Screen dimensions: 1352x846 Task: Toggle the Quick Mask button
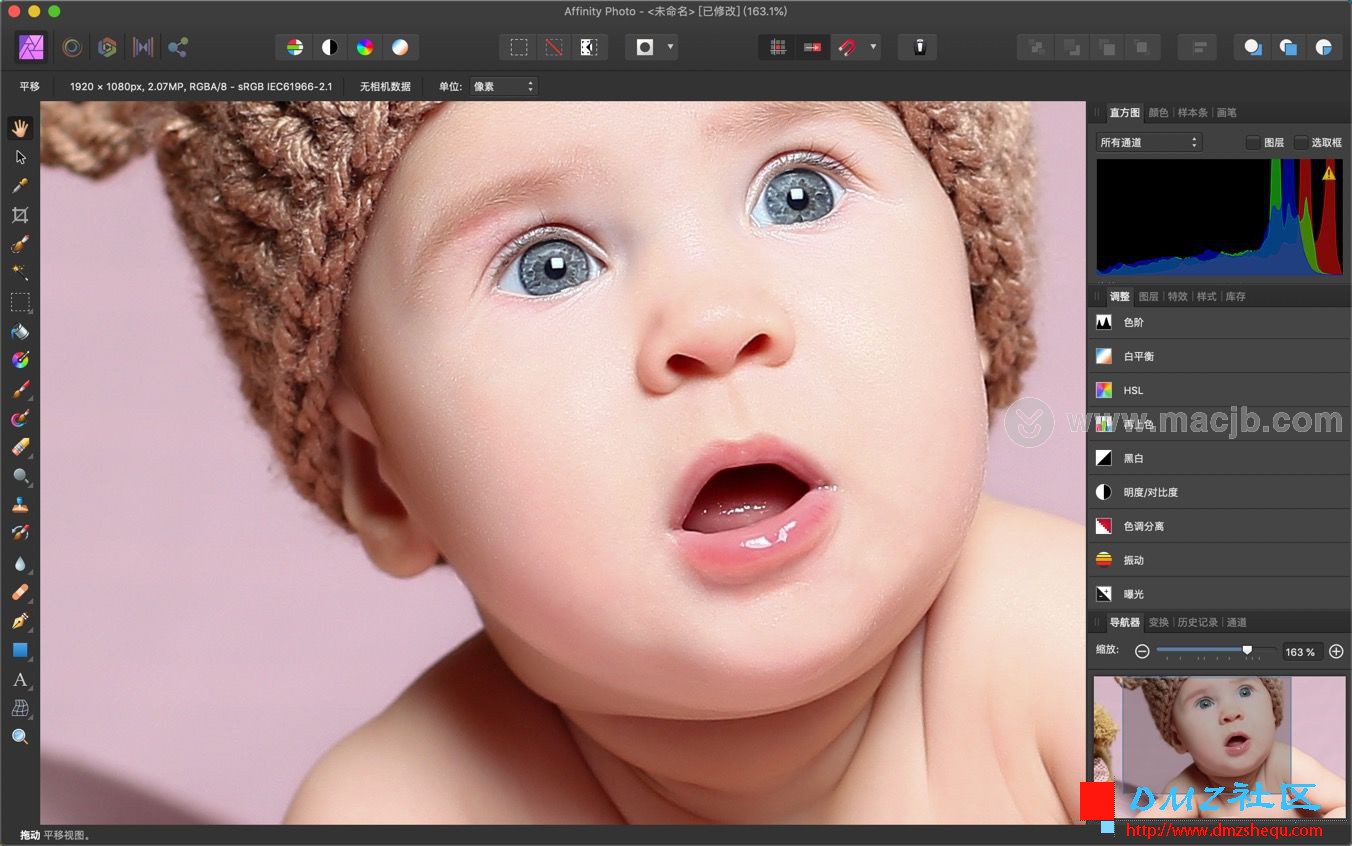(x=645, y=47)
